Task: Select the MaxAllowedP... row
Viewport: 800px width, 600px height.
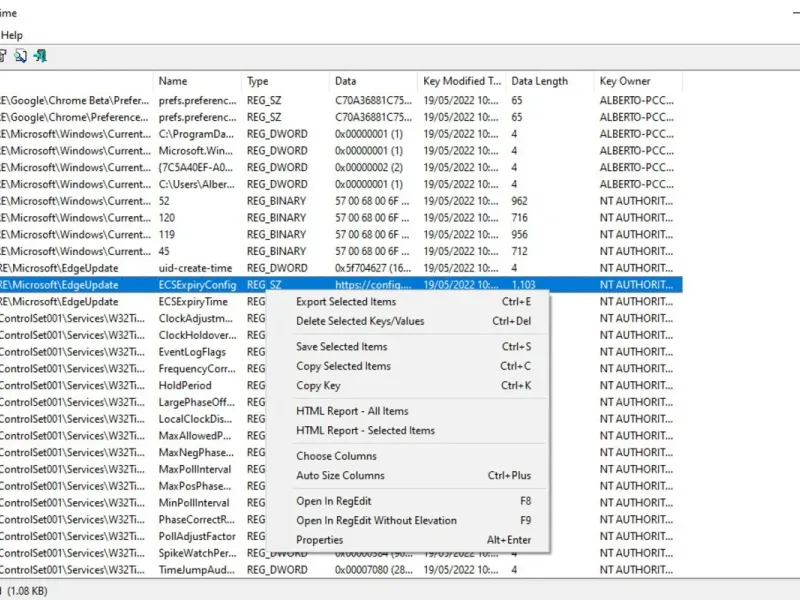Action: [341, 436]
